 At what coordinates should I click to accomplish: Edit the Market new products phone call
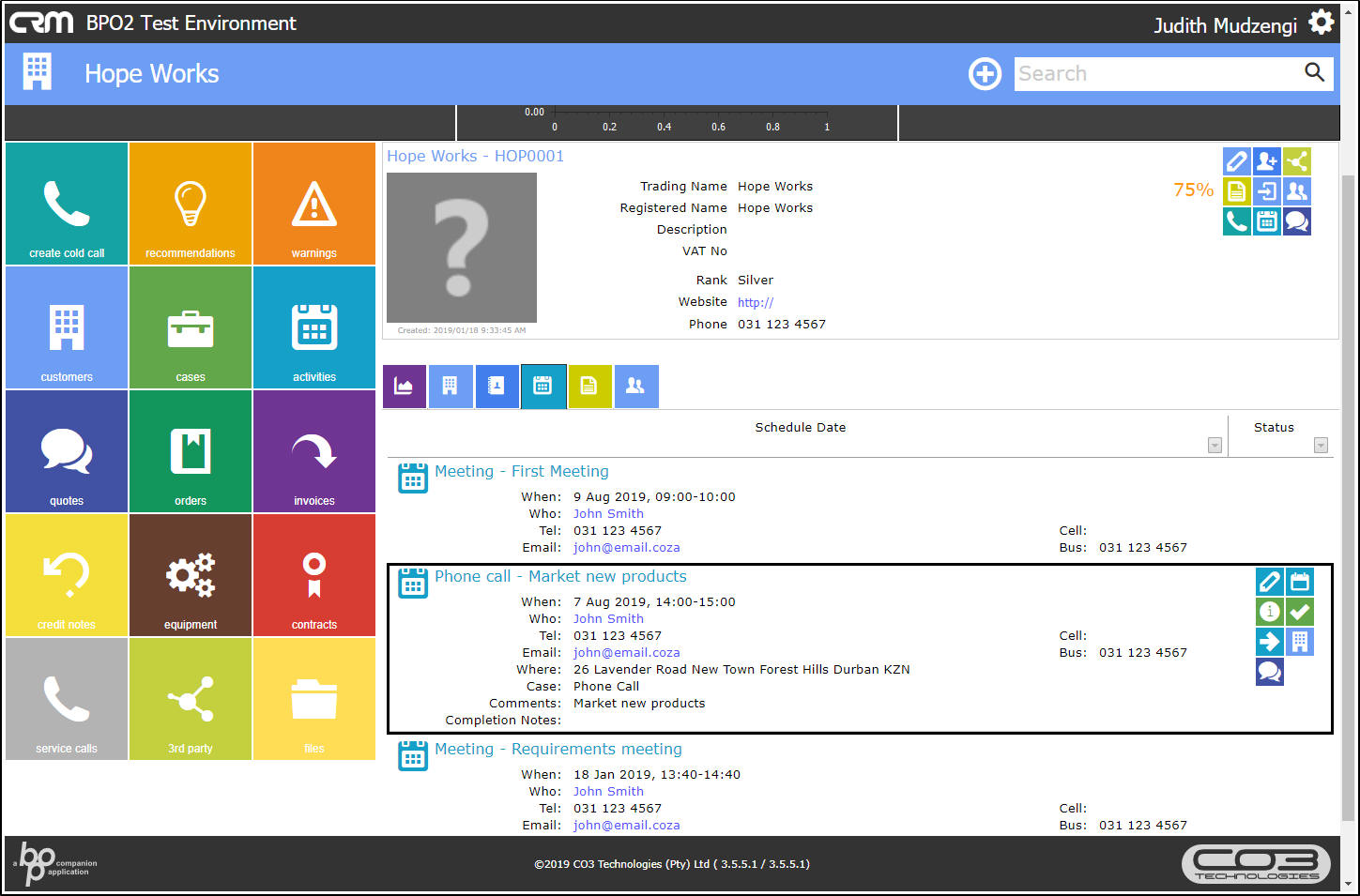pyautogui.click(x=1270, y=582)
